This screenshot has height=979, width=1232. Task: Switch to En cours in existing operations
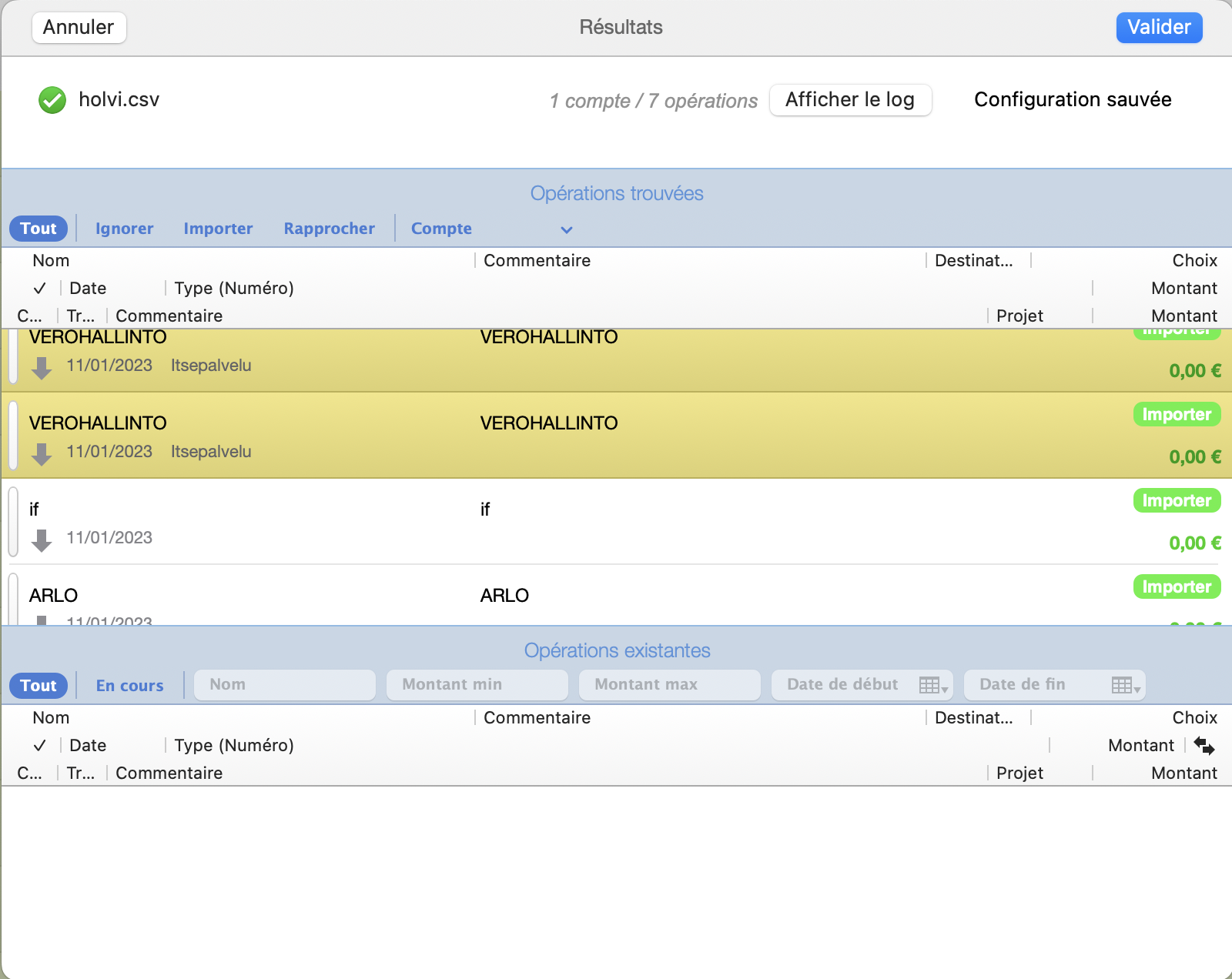point(129,686)
